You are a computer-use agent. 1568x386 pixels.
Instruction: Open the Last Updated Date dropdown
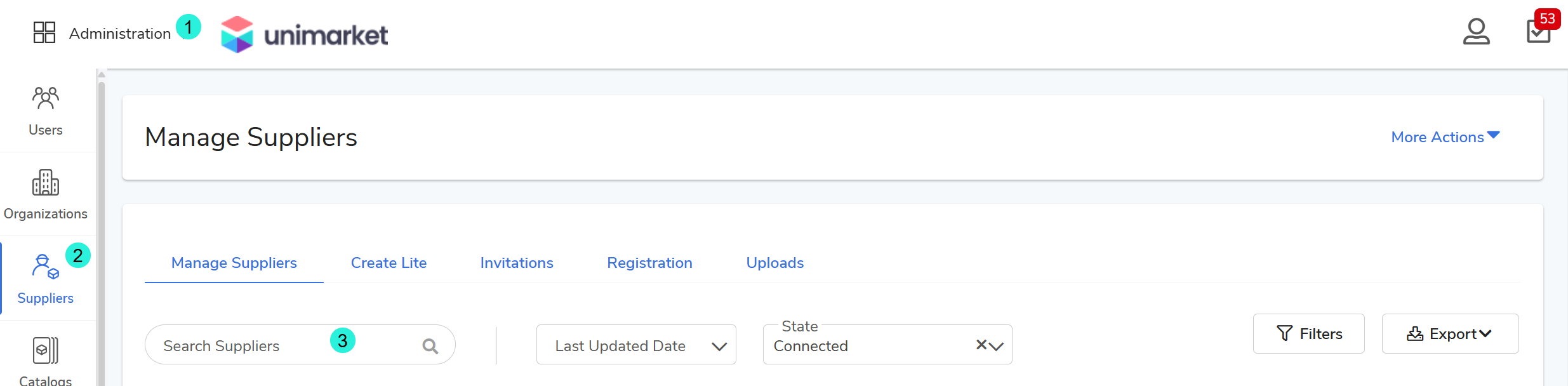pyautogui.click(x=636, y=345)
